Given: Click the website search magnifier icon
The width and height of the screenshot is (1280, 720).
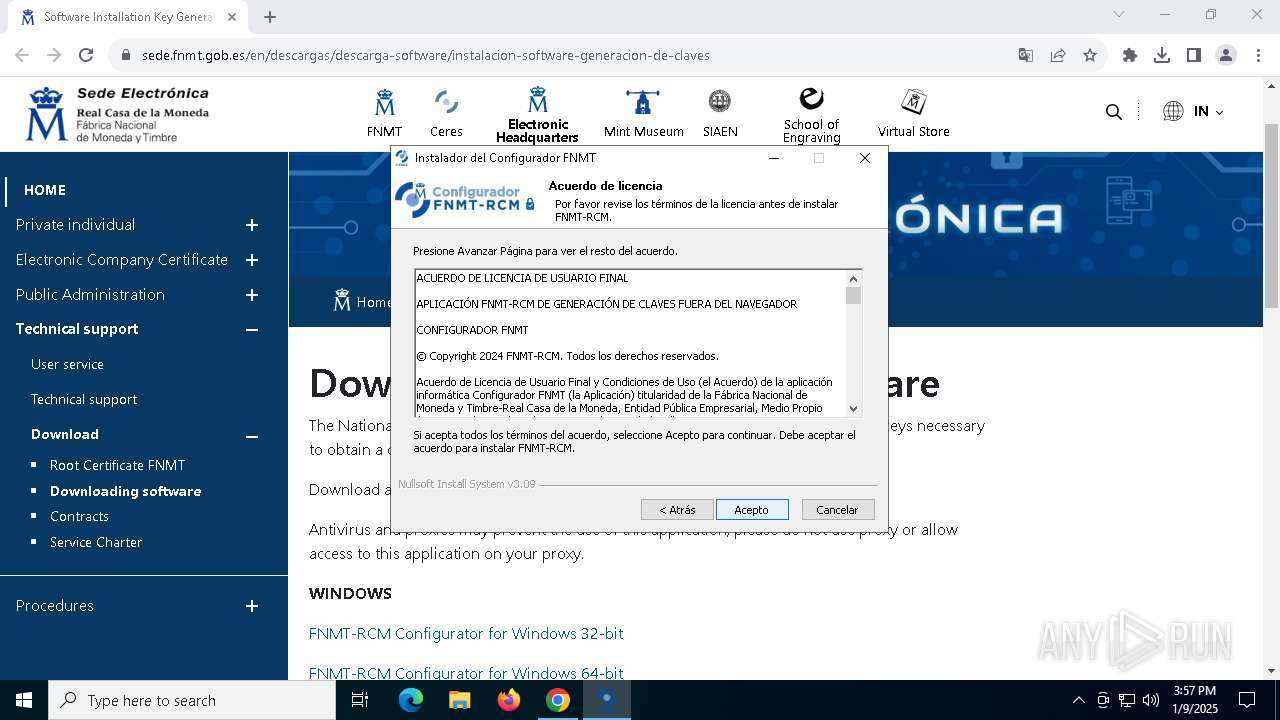Looking at the screenshot, I should 1113,112.
